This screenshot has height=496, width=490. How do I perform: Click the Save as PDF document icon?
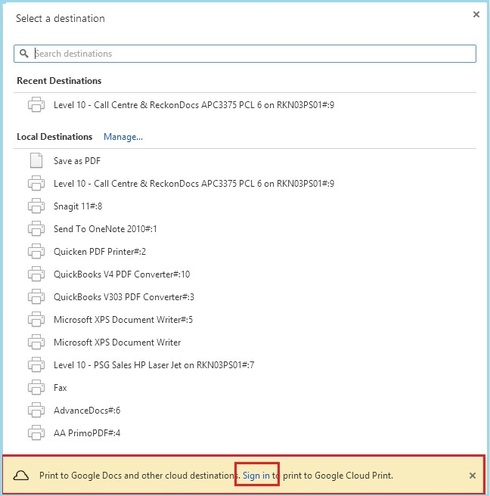point(36,161)
